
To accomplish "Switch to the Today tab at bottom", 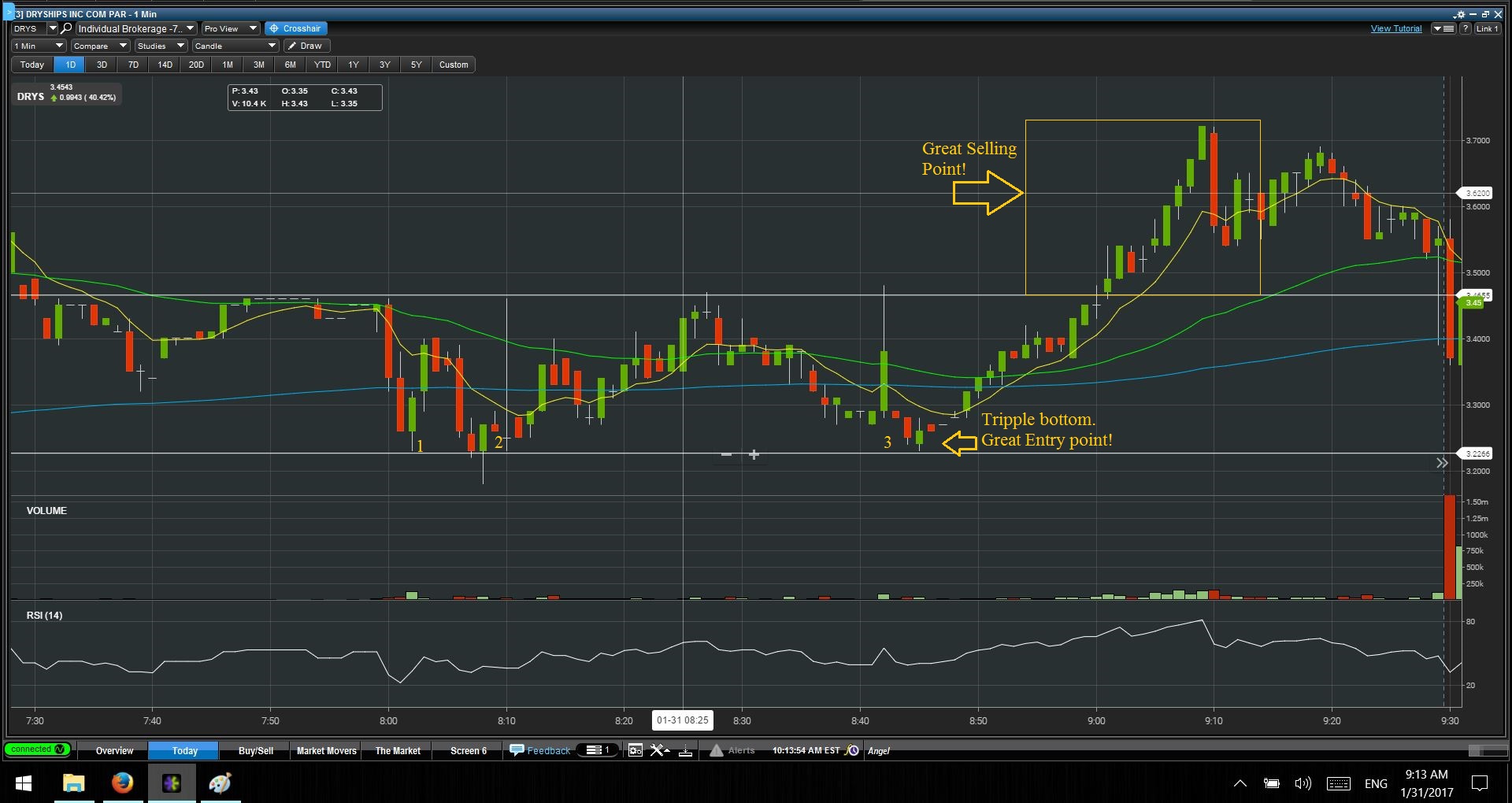I will click(x=184, y=751).
